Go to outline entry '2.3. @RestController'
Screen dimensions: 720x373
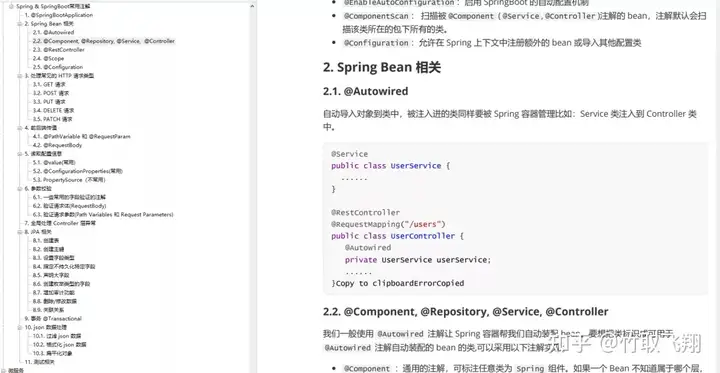pos(59,50)
